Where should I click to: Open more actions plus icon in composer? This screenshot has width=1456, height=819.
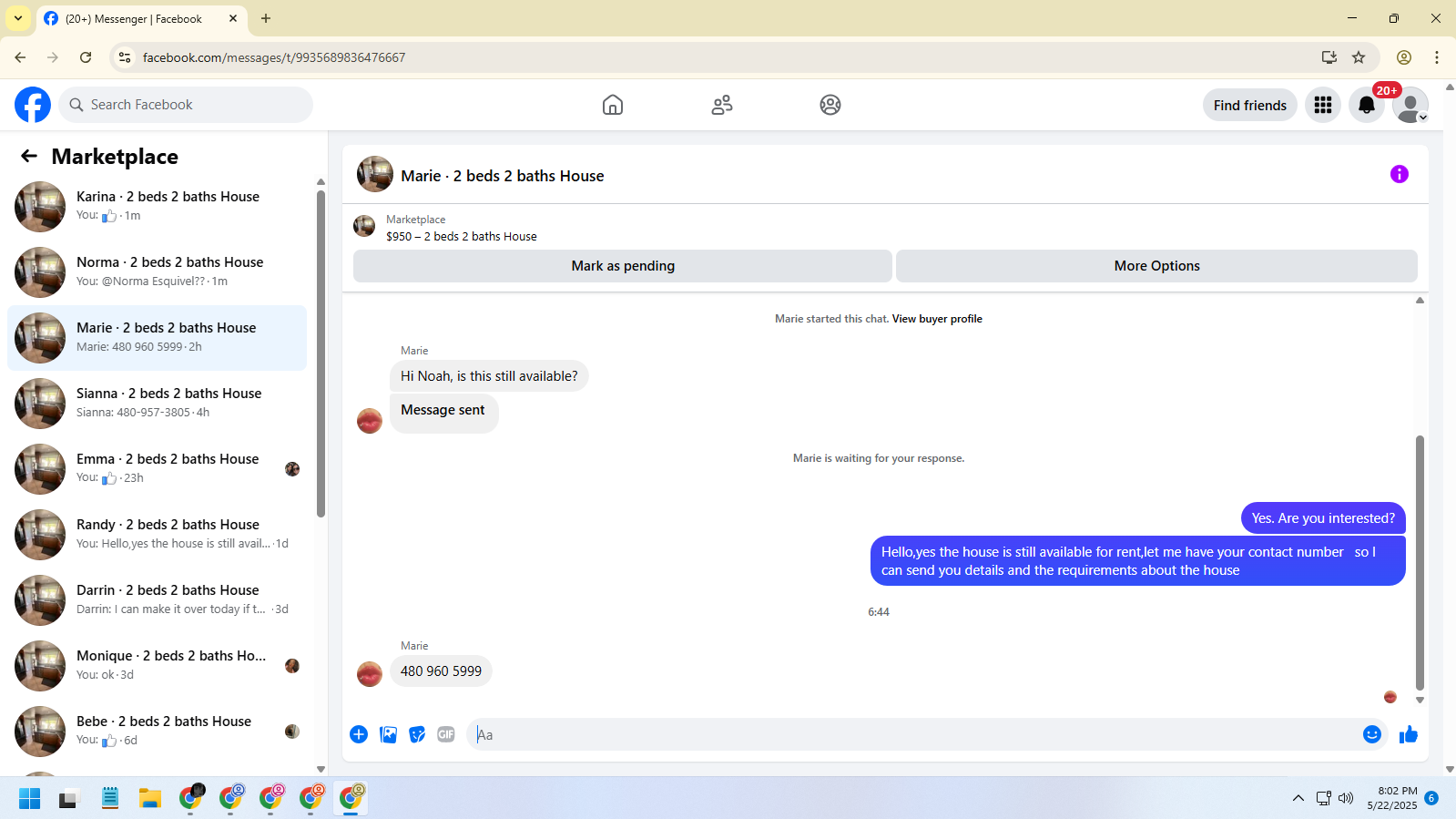coord(359,734)
